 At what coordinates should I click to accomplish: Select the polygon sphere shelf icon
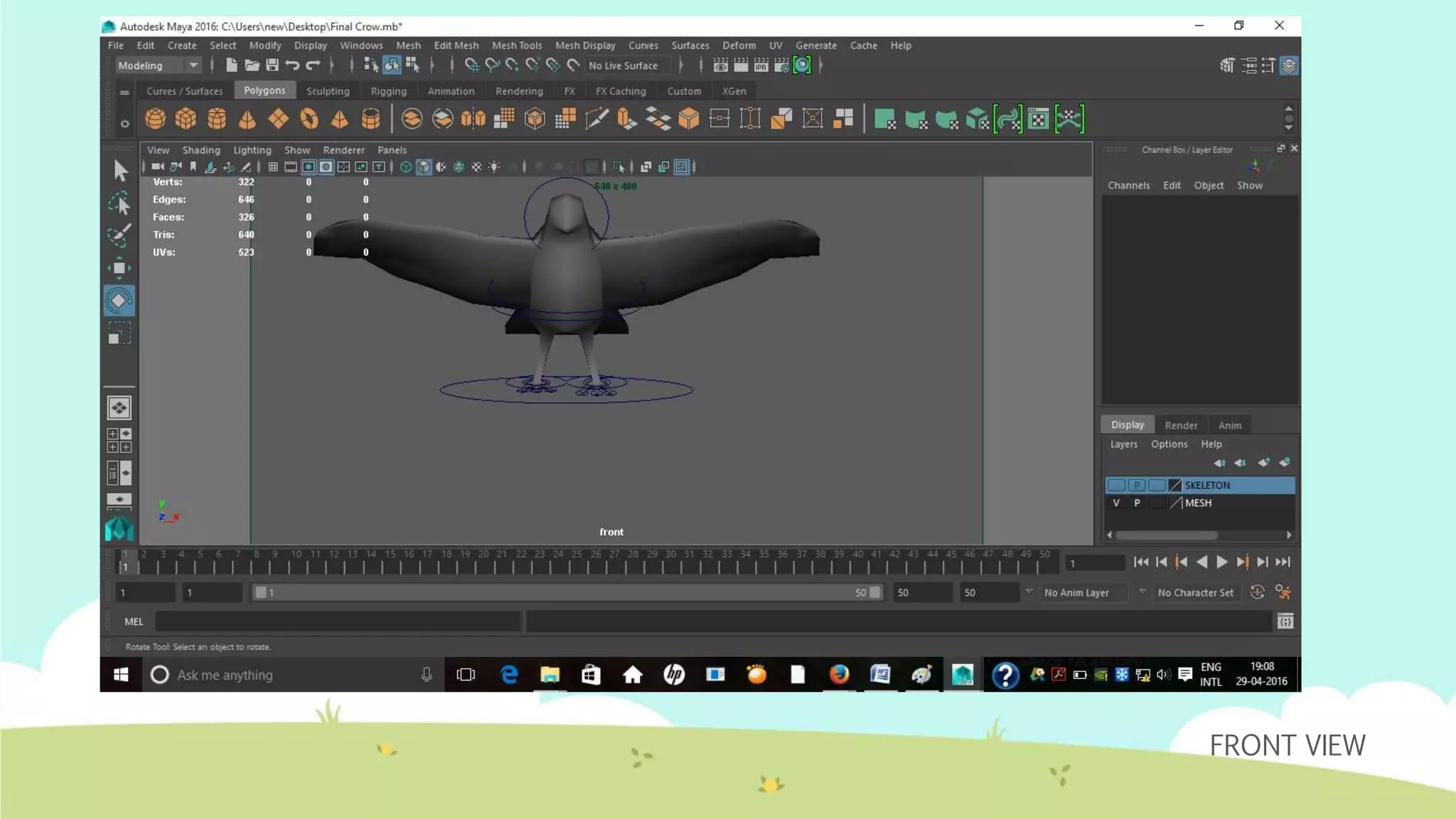tap(155, 119)
